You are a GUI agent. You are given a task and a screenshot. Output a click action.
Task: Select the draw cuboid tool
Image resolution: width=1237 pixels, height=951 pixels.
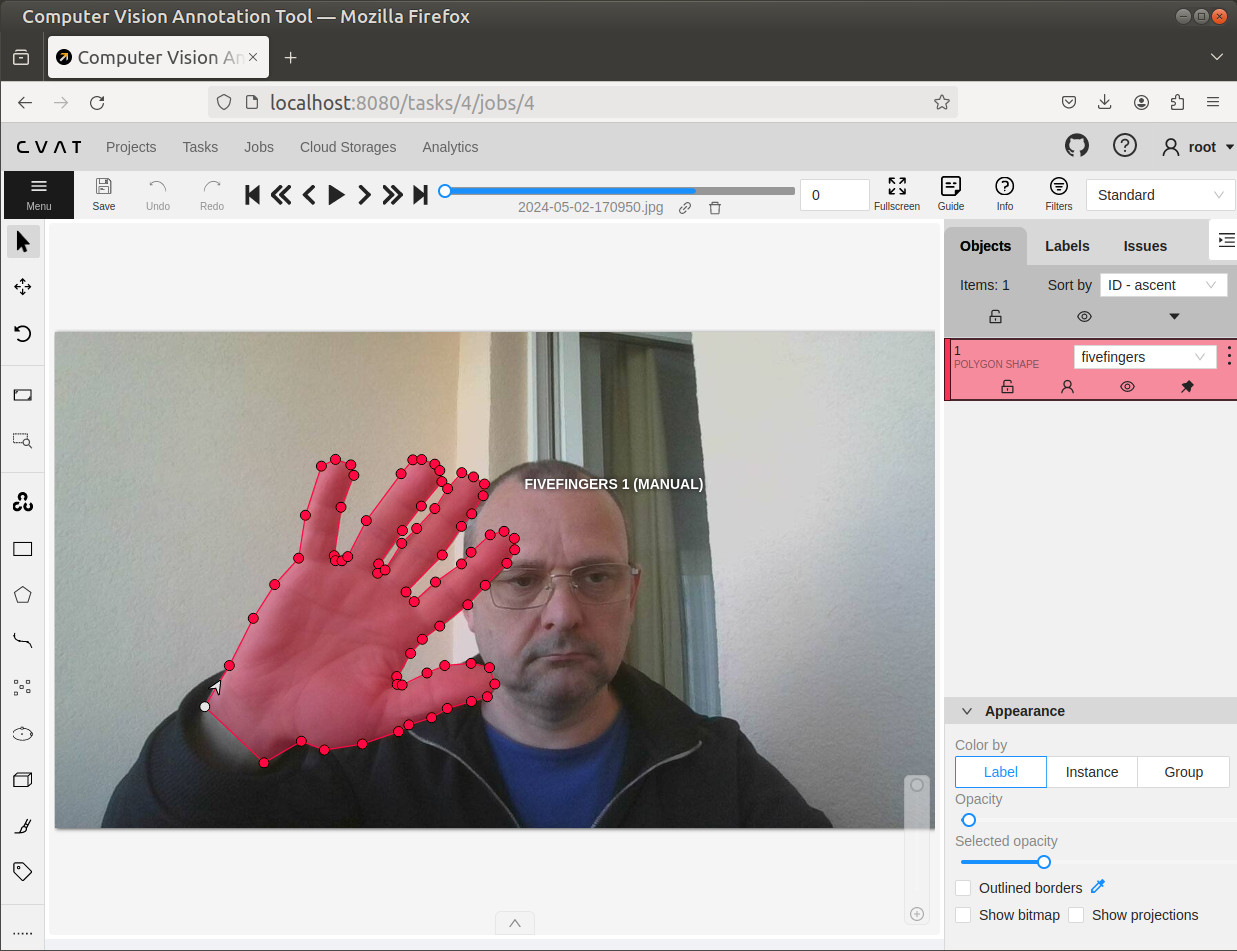(x=22, y=780)
